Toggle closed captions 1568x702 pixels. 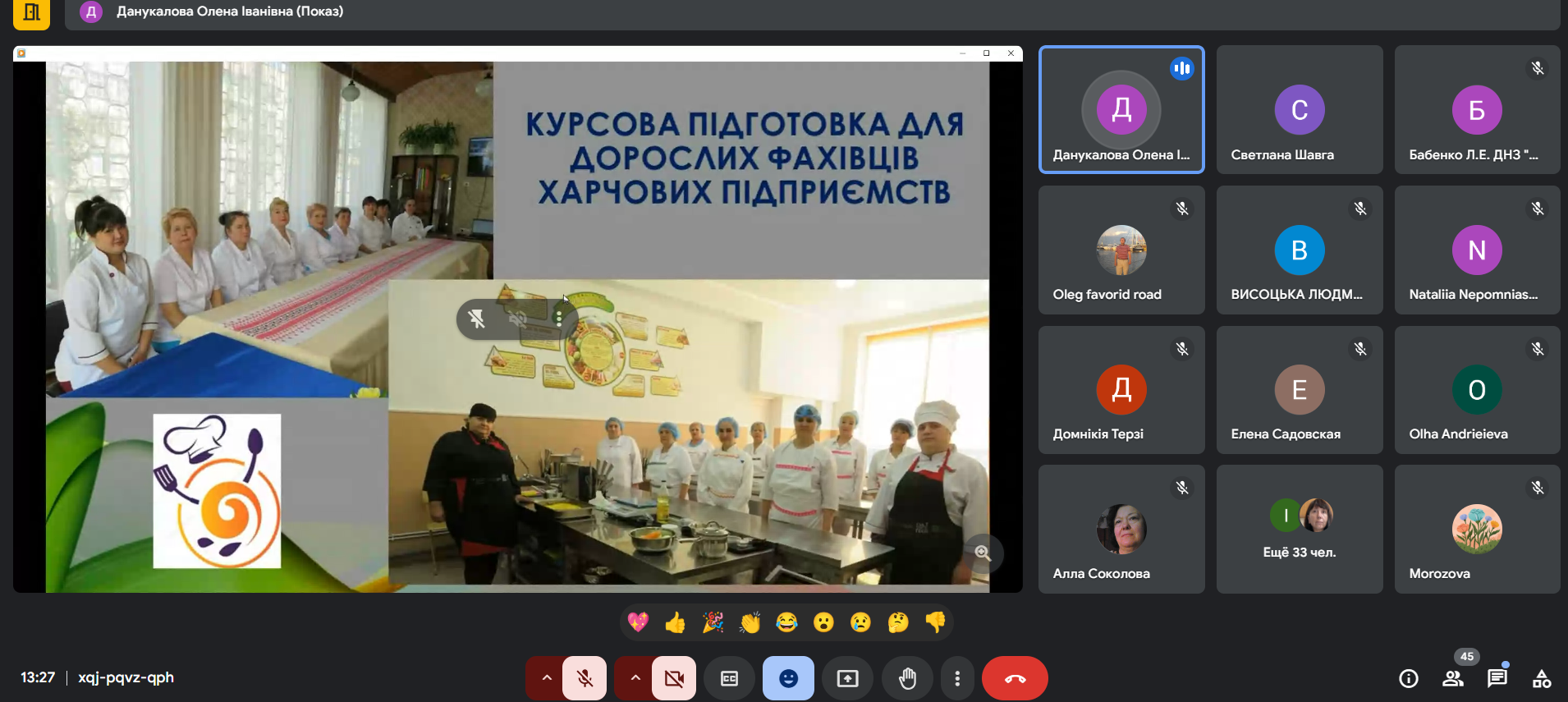click(729, 678)
